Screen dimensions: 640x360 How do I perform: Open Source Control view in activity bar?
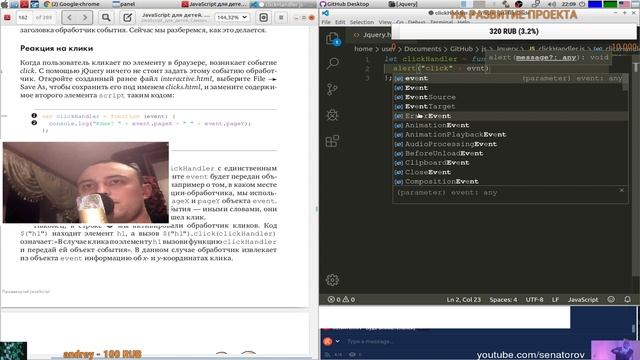332,89
